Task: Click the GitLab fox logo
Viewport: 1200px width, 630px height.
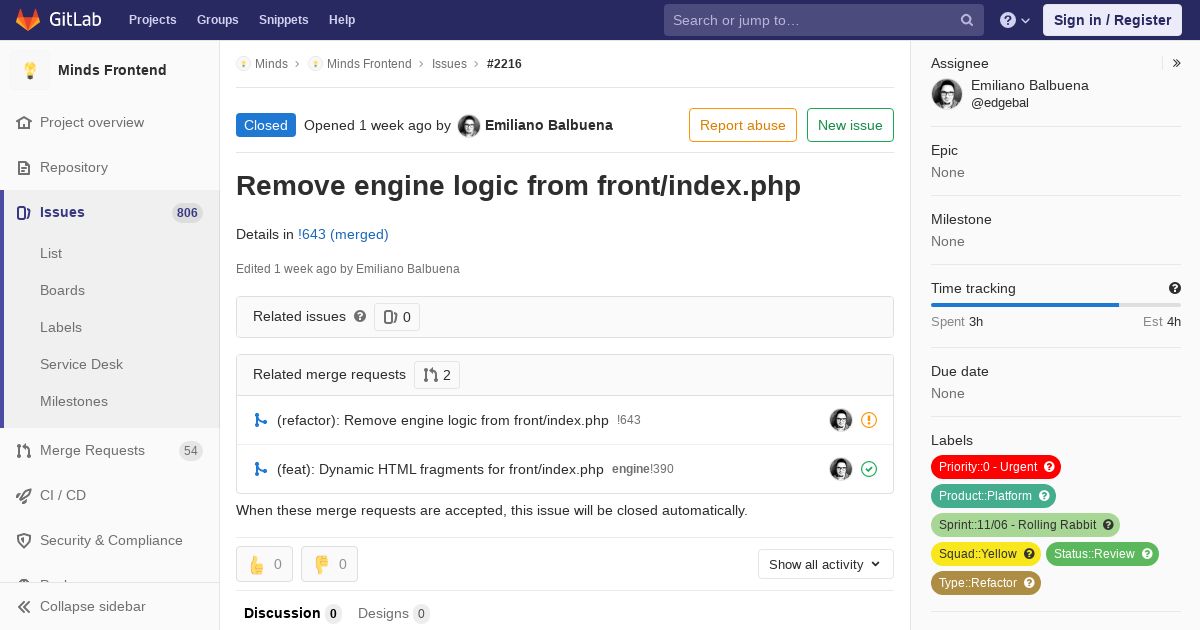Action: click(28, 19)
